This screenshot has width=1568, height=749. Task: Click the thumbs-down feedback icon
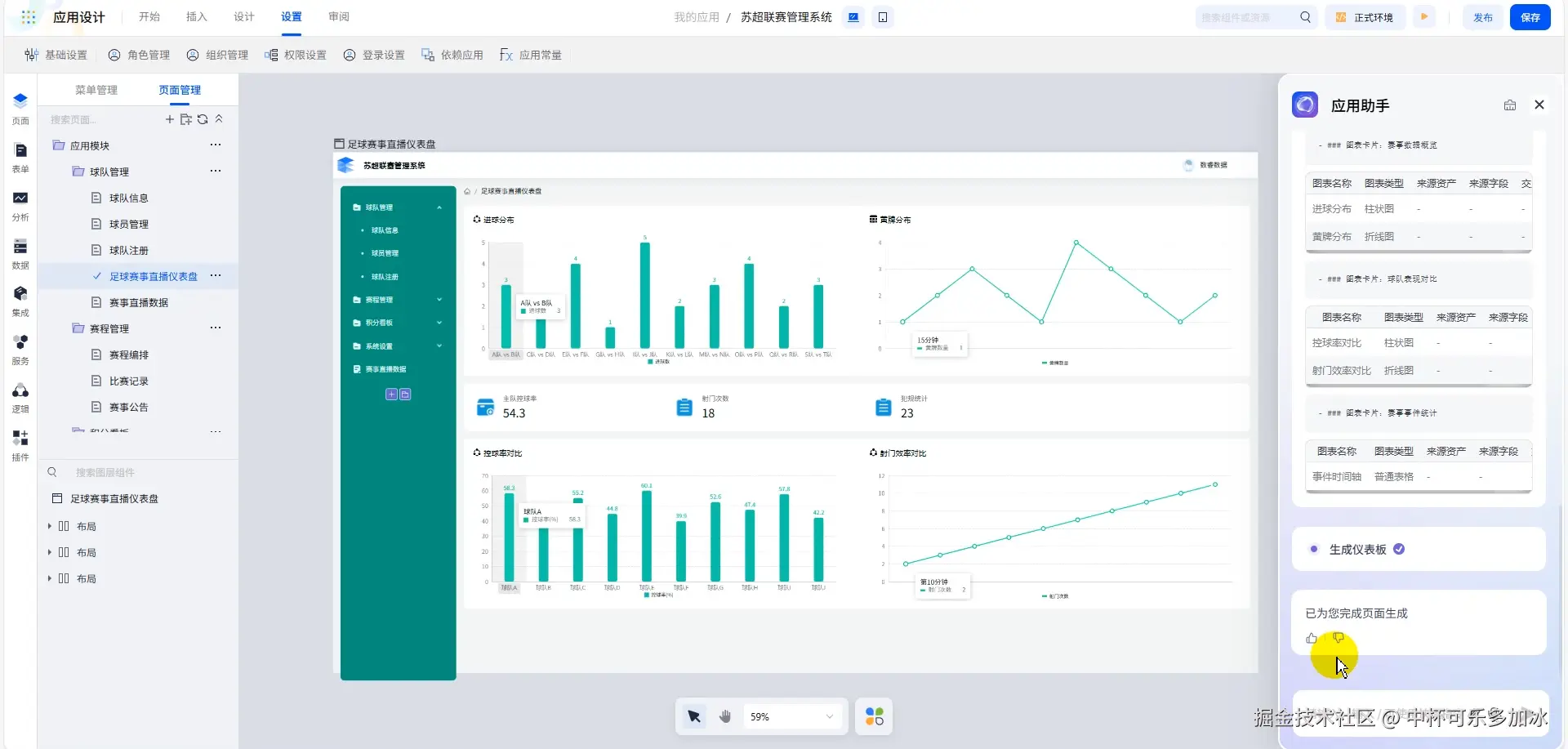tap(1338, 638)
